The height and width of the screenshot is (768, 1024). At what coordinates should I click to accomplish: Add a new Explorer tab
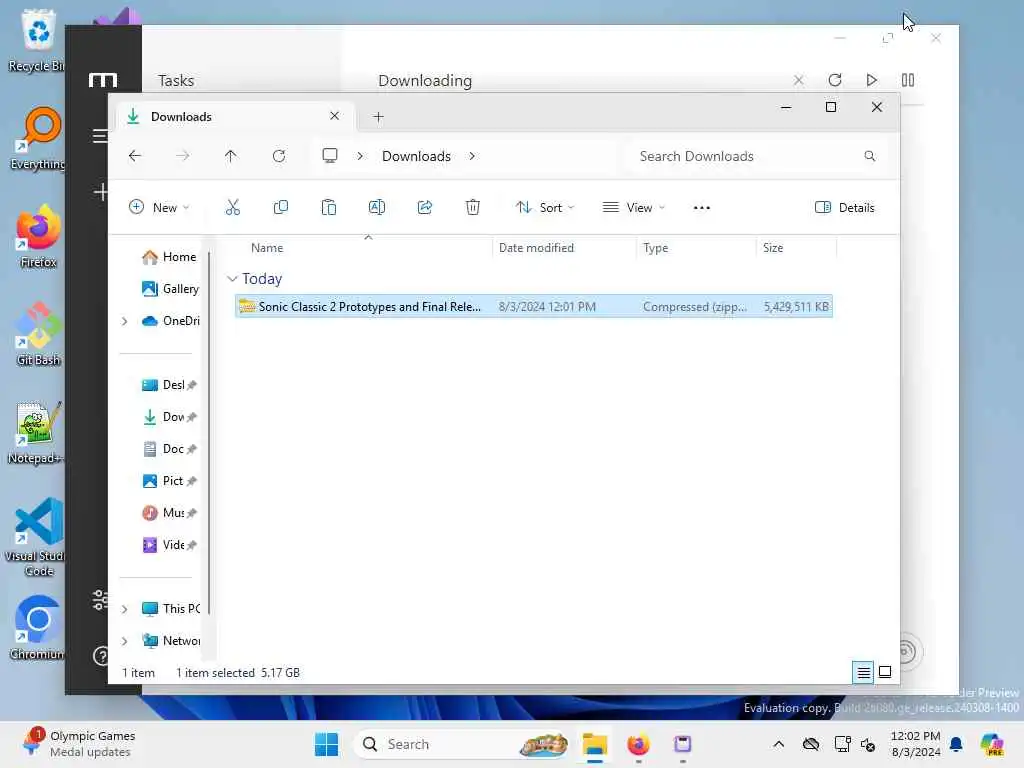(x=378, y=117)
